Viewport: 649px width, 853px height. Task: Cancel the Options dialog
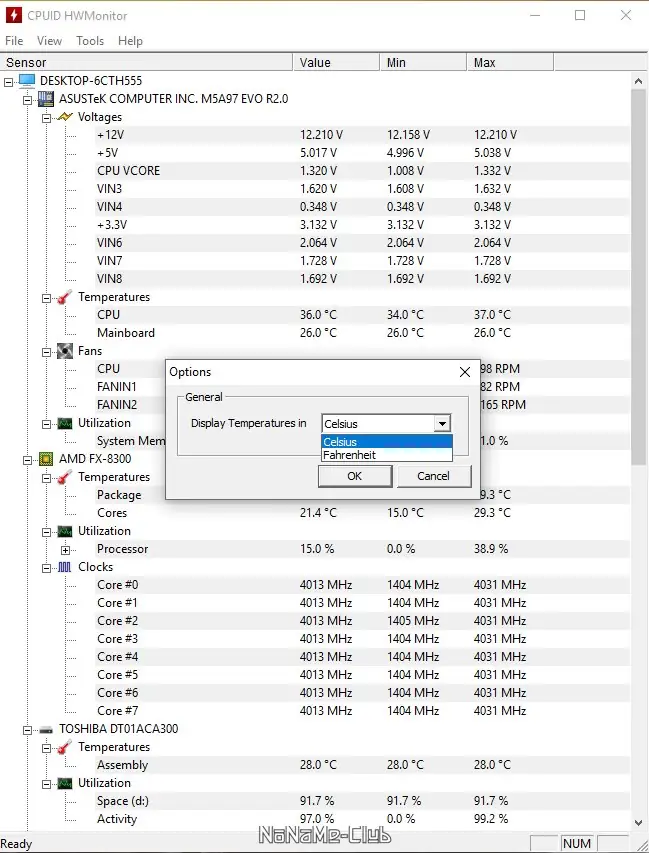pyautogui.click(x=434, y=476)
